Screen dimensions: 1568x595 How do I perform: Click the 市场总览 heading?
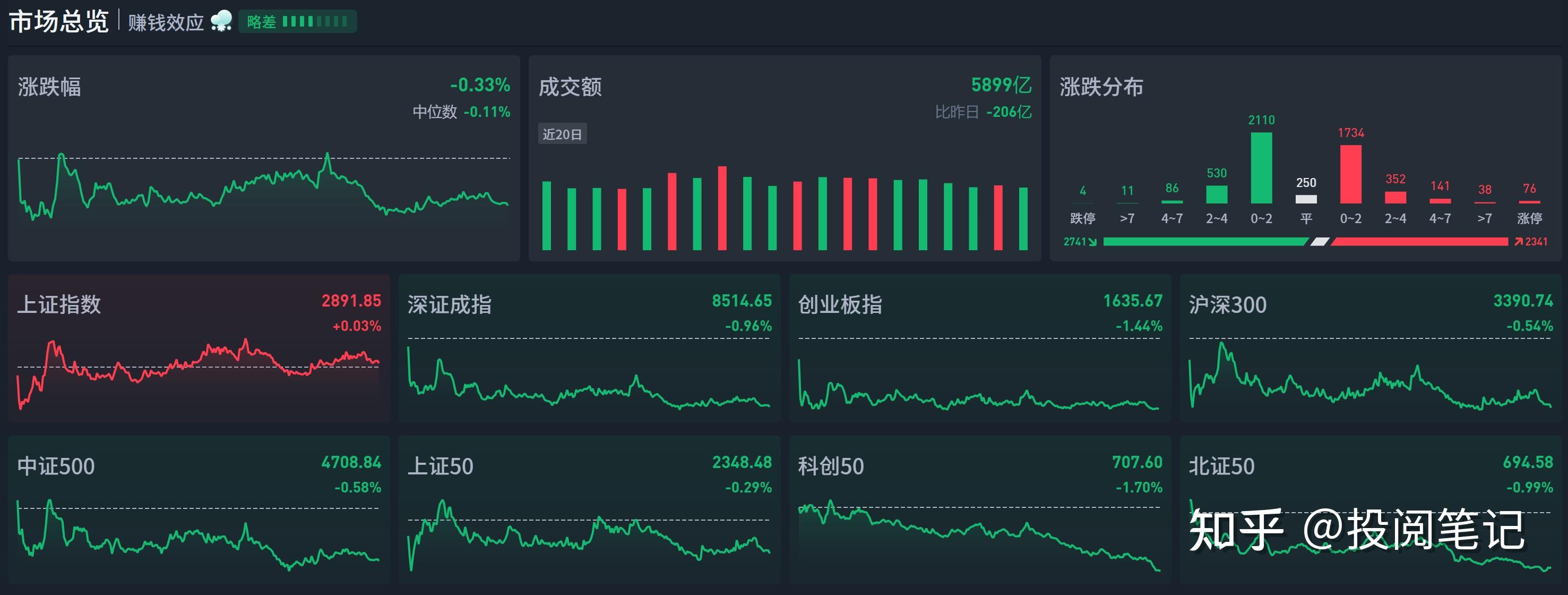tap(59, 21)
